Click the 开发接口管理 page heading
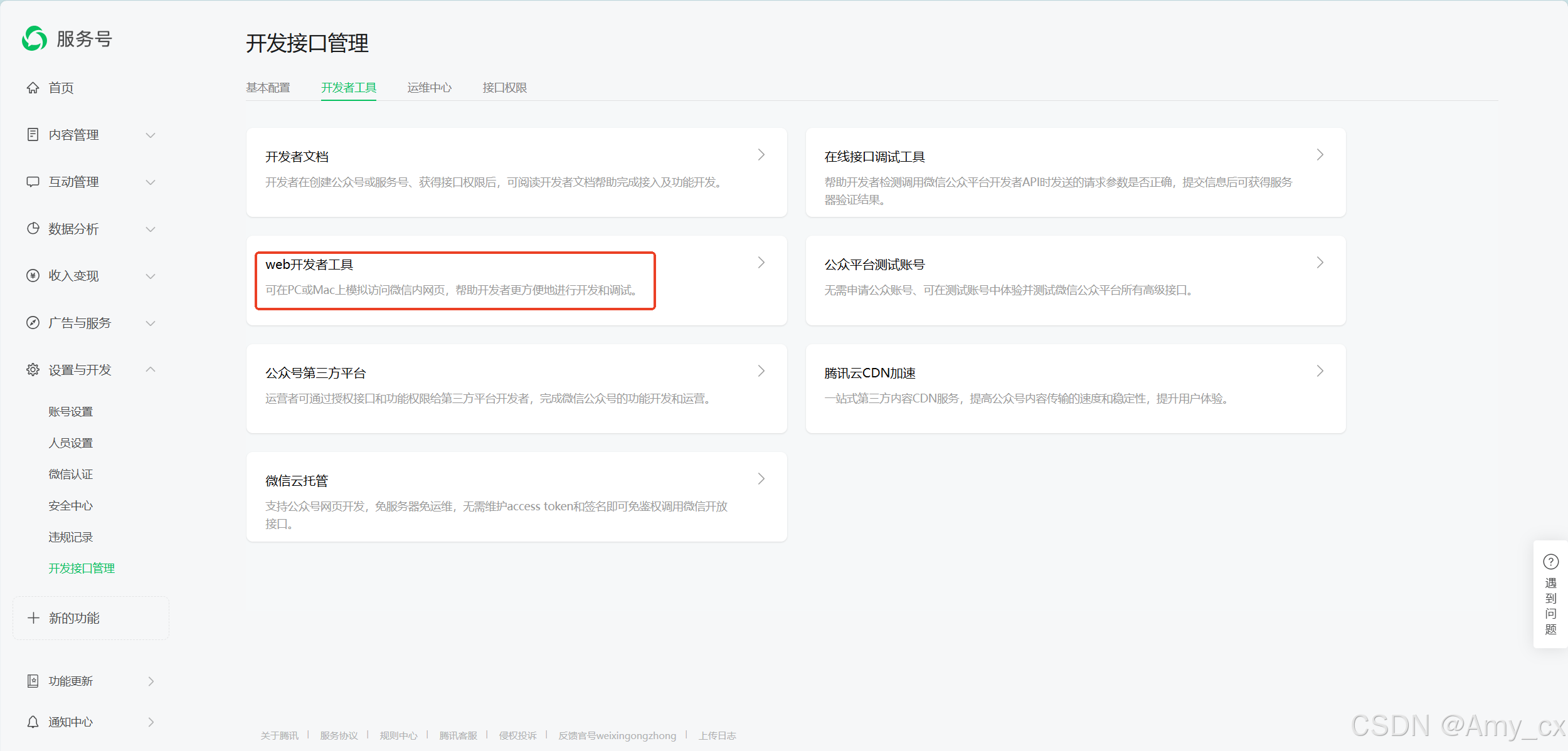The width and height of the screenshot is (1568, 751). click(307, 43)
